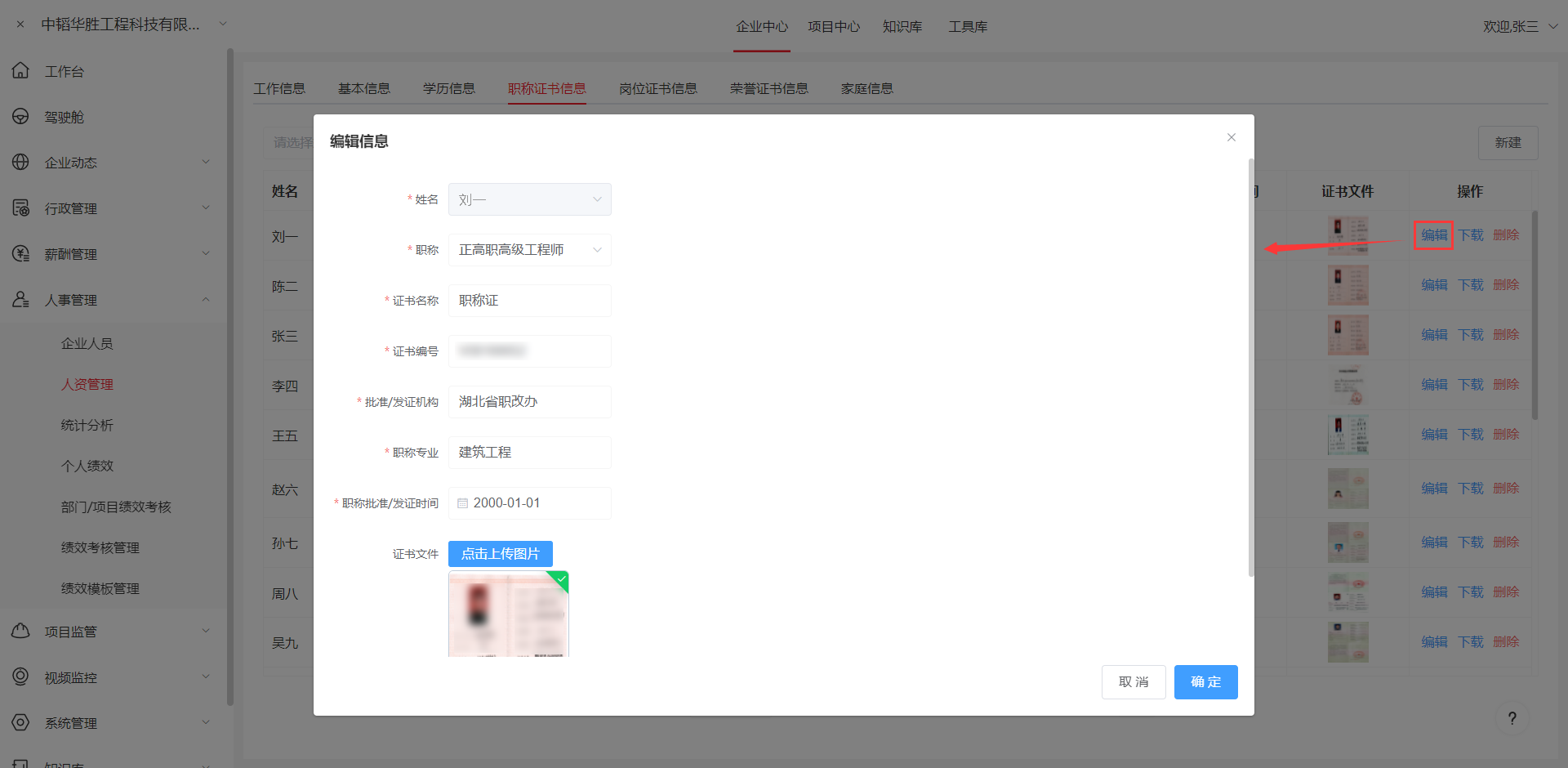Open the 欢迎,张三 user dropdown

(x=1521, y=26)
